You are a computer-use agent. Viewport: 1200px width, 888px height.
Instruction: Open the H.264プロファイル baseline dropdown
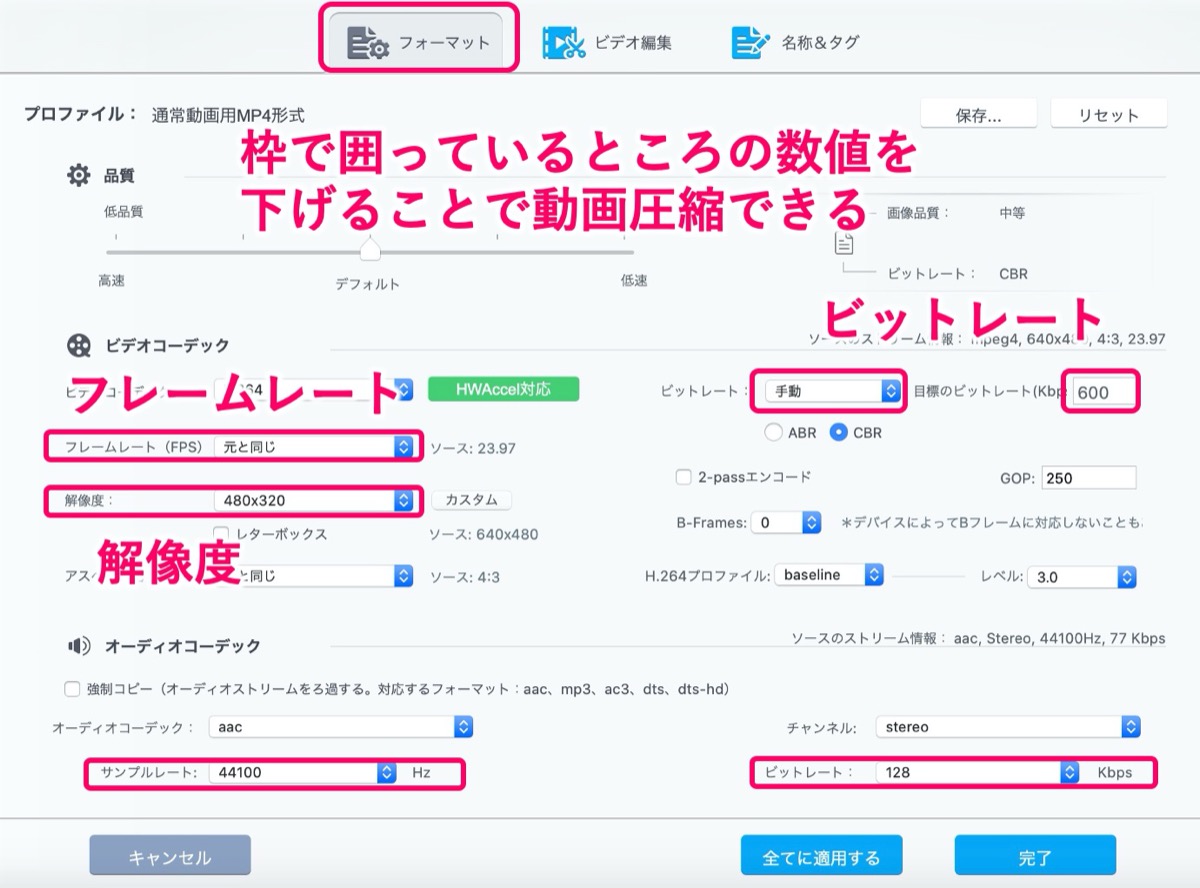pyautogui.click(x=829, y=576)
